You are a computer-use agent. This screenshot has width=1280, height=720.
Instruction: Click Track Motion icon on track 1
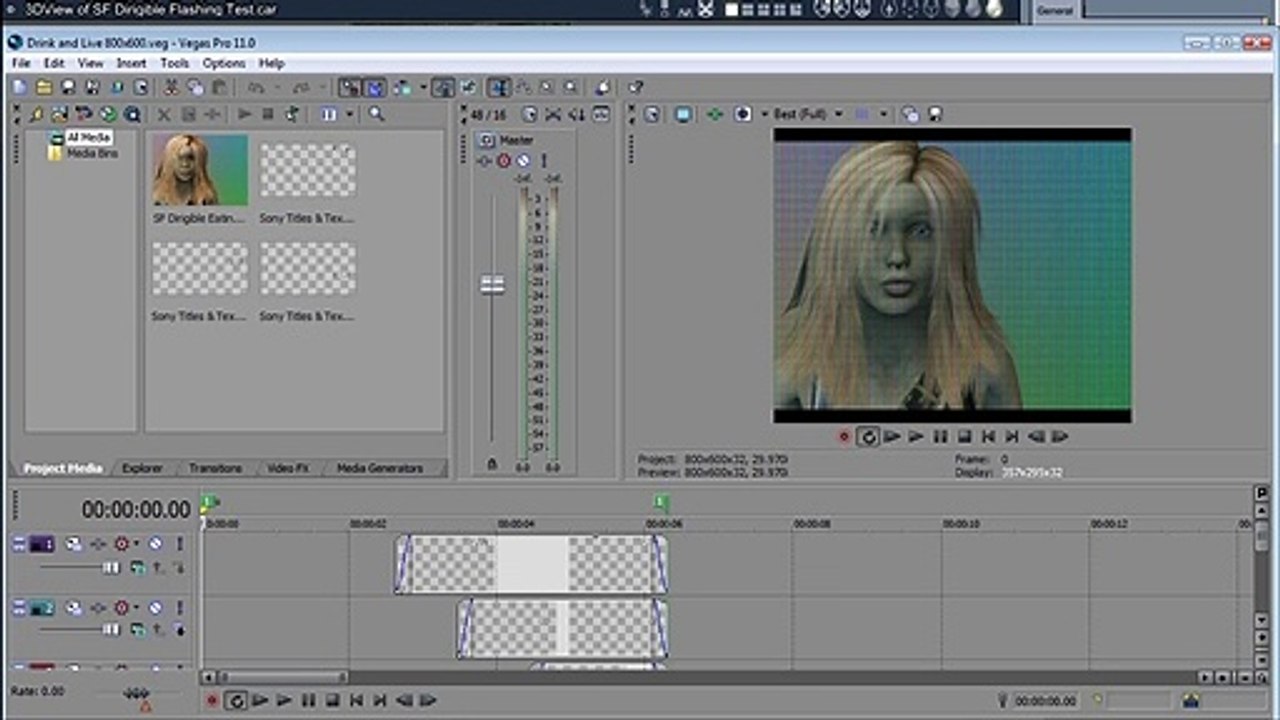(x=74, y=543)
